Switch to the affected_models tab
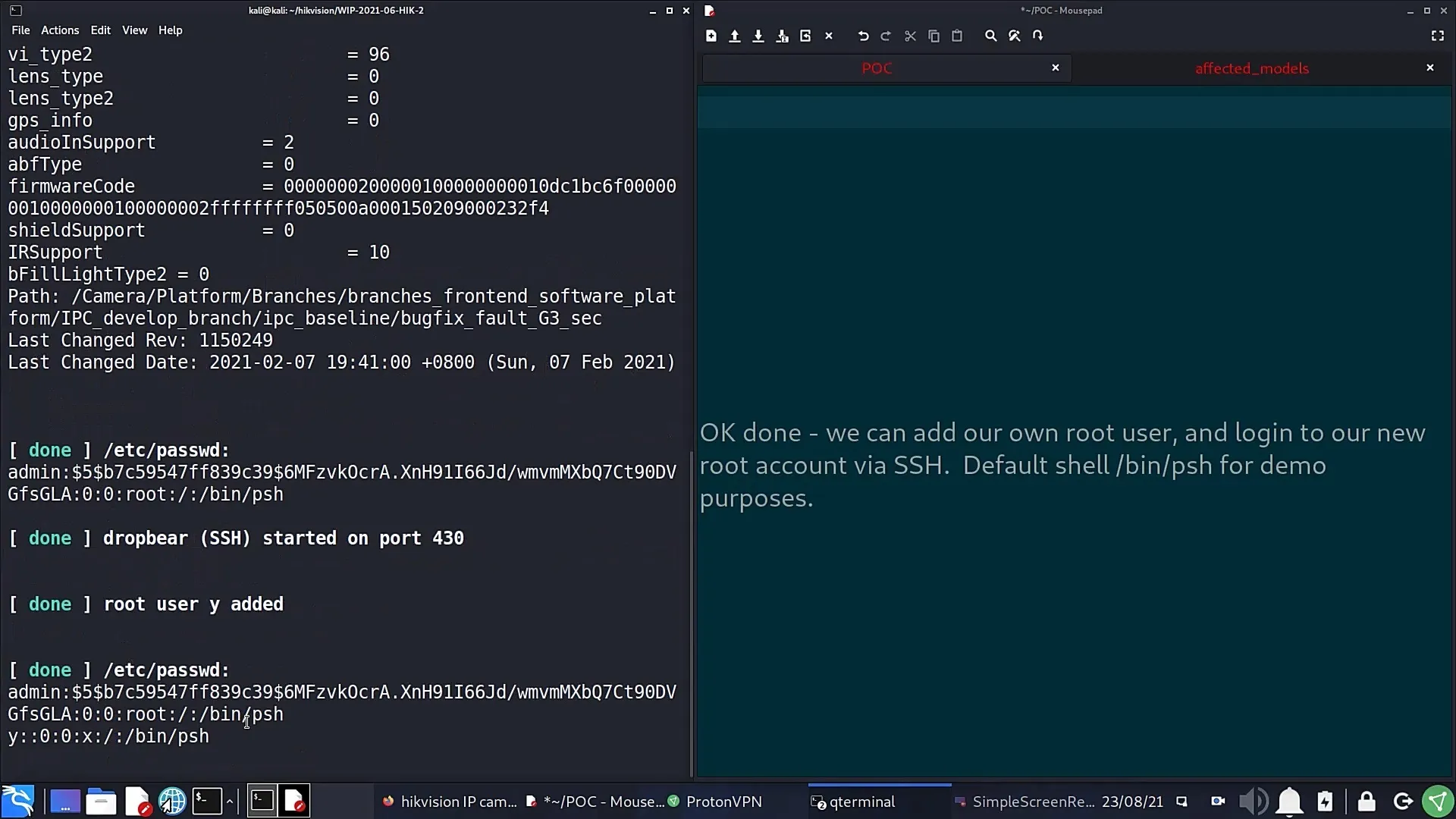The width and height of the screenshot is (1456, 819). [x=1251, y=68]
